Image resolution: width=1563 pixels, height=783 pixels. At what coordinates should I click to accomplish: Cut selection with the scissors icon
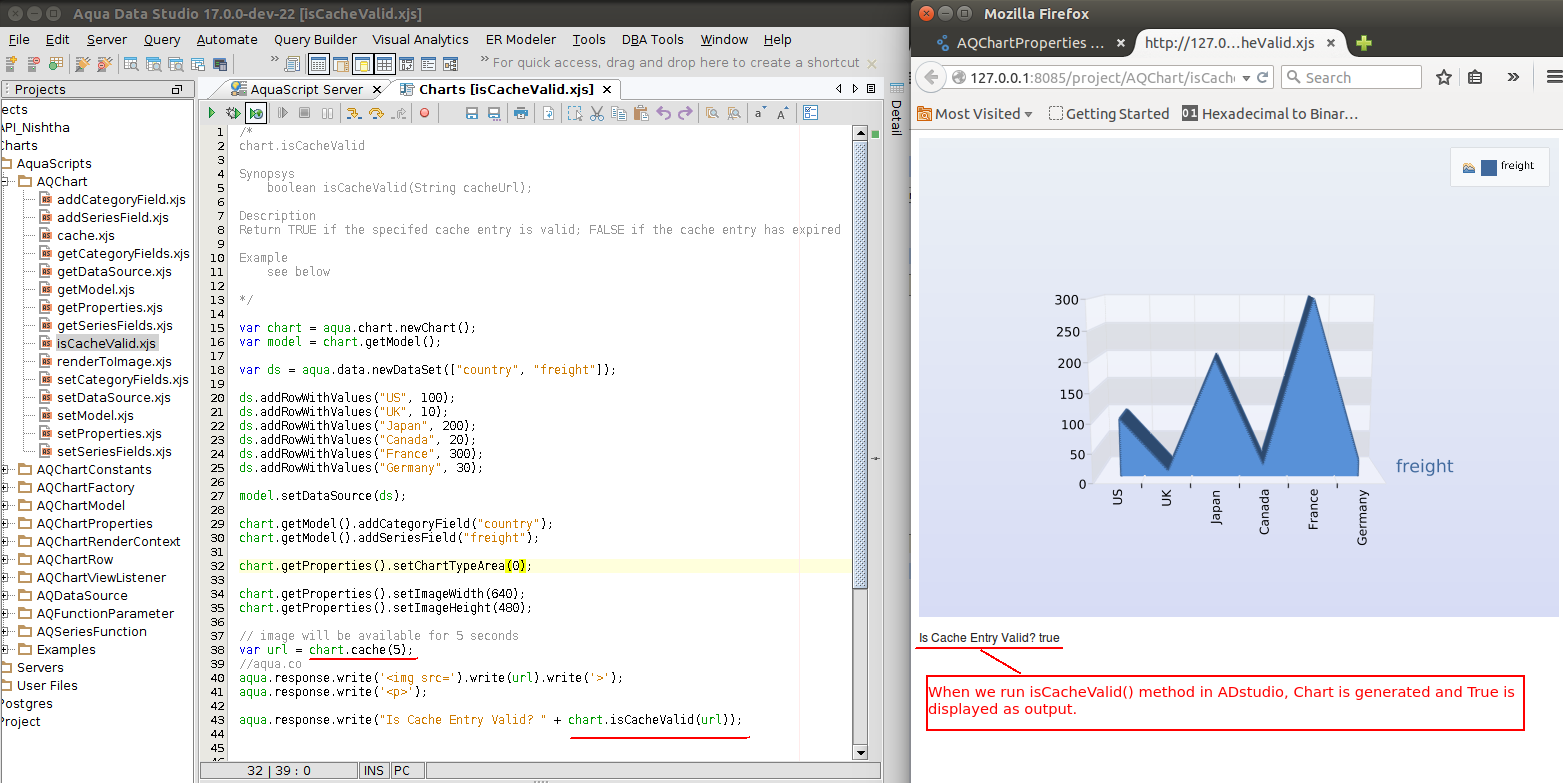pyautogui.click(x=597, y=113)
